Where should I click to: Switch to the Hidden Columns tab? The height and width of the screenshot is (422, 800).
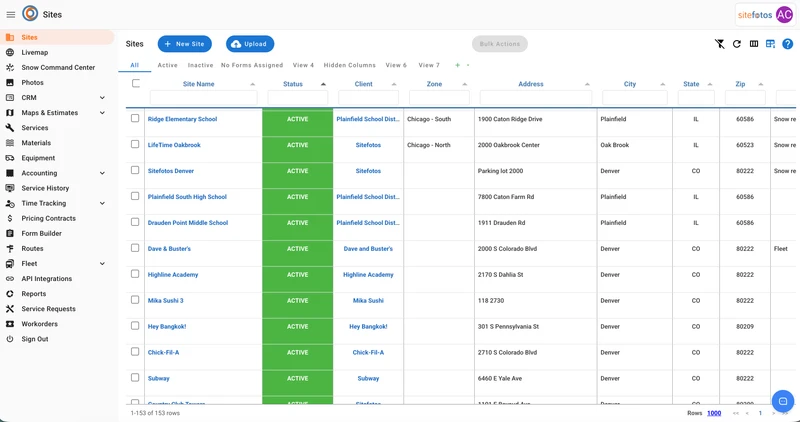click(x=349, y=65)
